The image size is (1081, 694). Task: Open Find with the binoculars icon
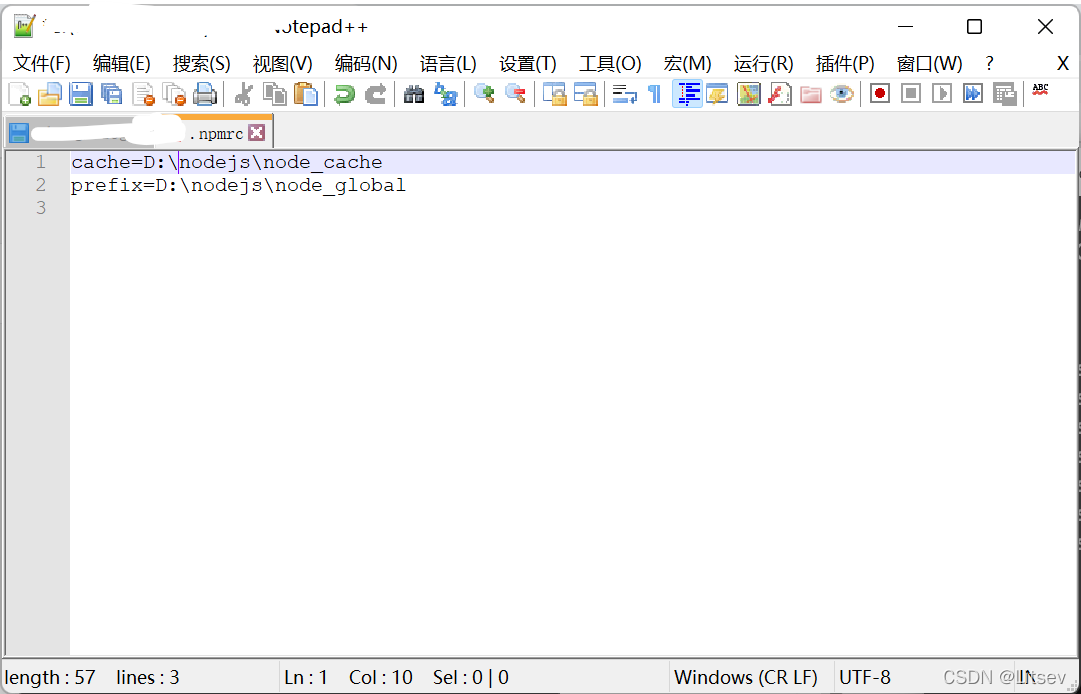click(x=413, y=92)
